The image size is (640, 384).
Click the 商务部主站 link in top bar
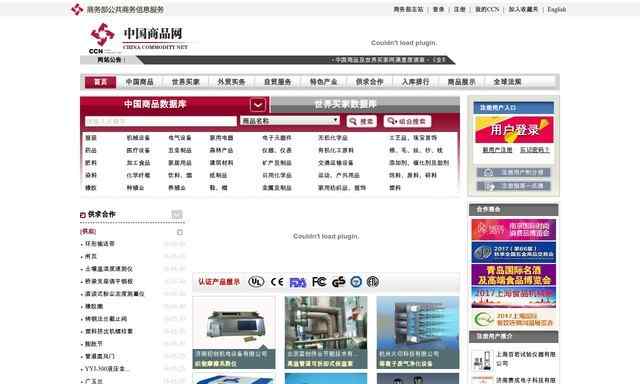coord(408,9)
